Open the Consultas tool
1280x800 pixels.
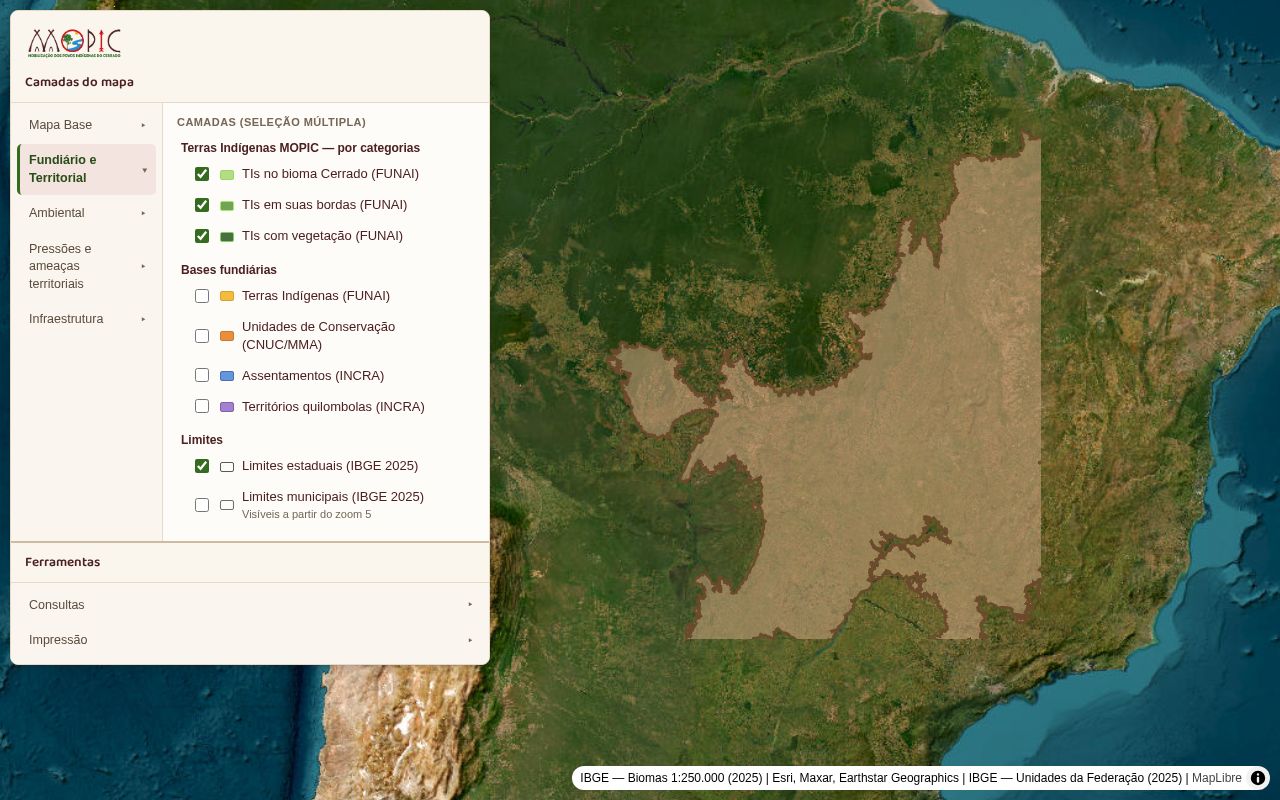coord(250,605)
